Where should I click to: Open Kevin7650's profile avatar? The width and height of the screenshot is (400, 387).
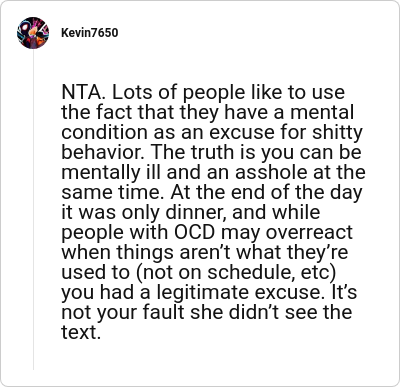[x=33, y=33]
